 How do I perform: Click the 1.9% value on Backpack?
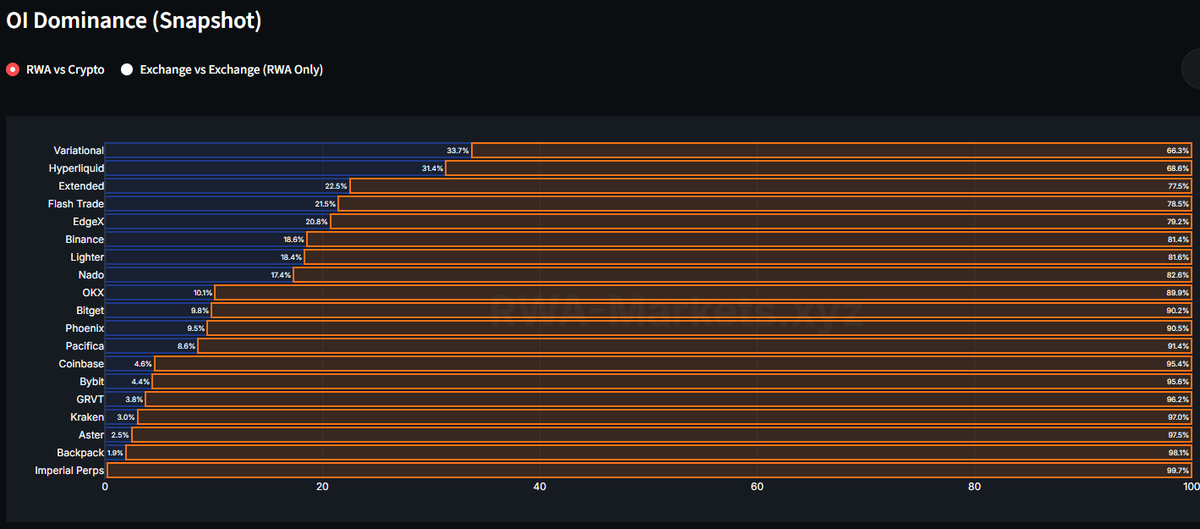click(x=115, y=453)
